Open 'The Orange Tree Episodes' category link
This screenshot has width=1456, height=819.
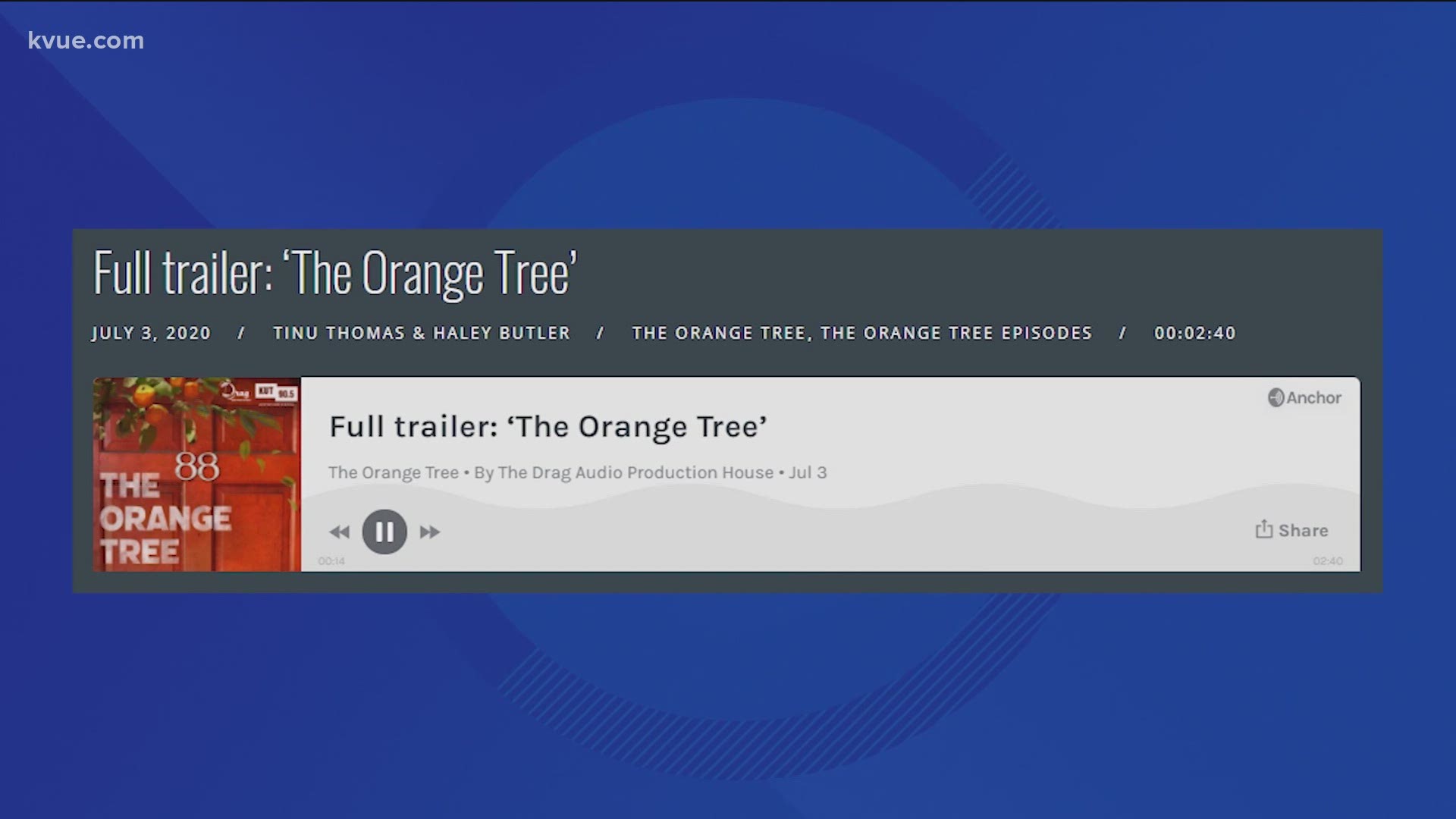click(x=956, y=333)
